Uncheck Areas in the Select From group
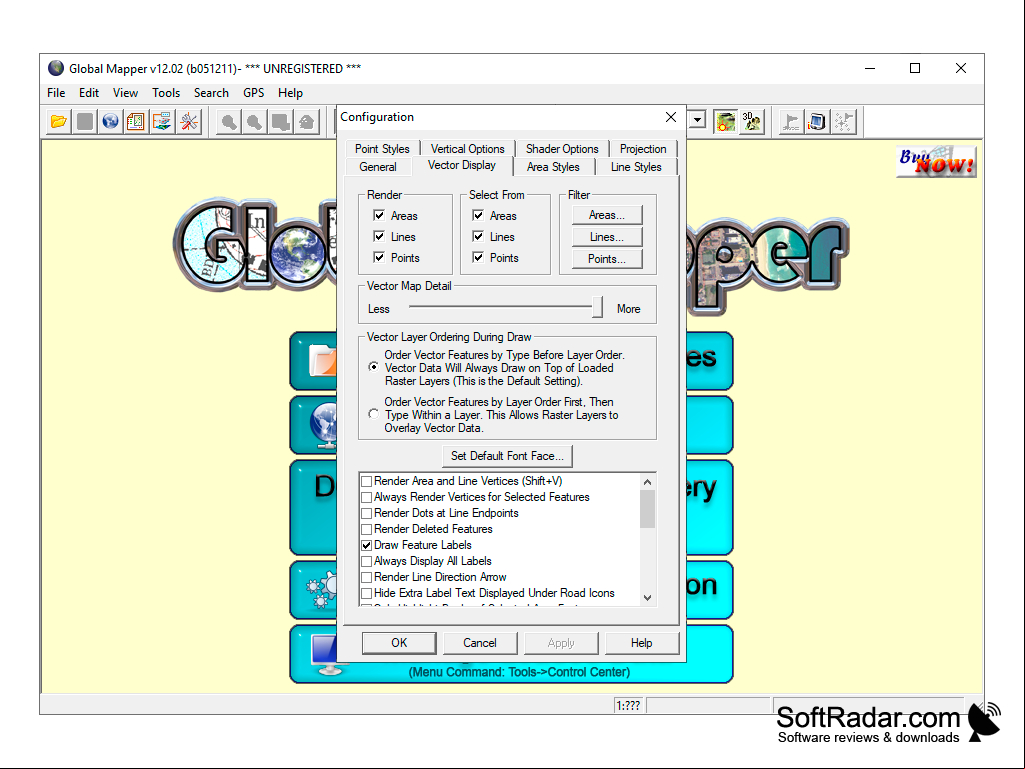 pos(479,215)
